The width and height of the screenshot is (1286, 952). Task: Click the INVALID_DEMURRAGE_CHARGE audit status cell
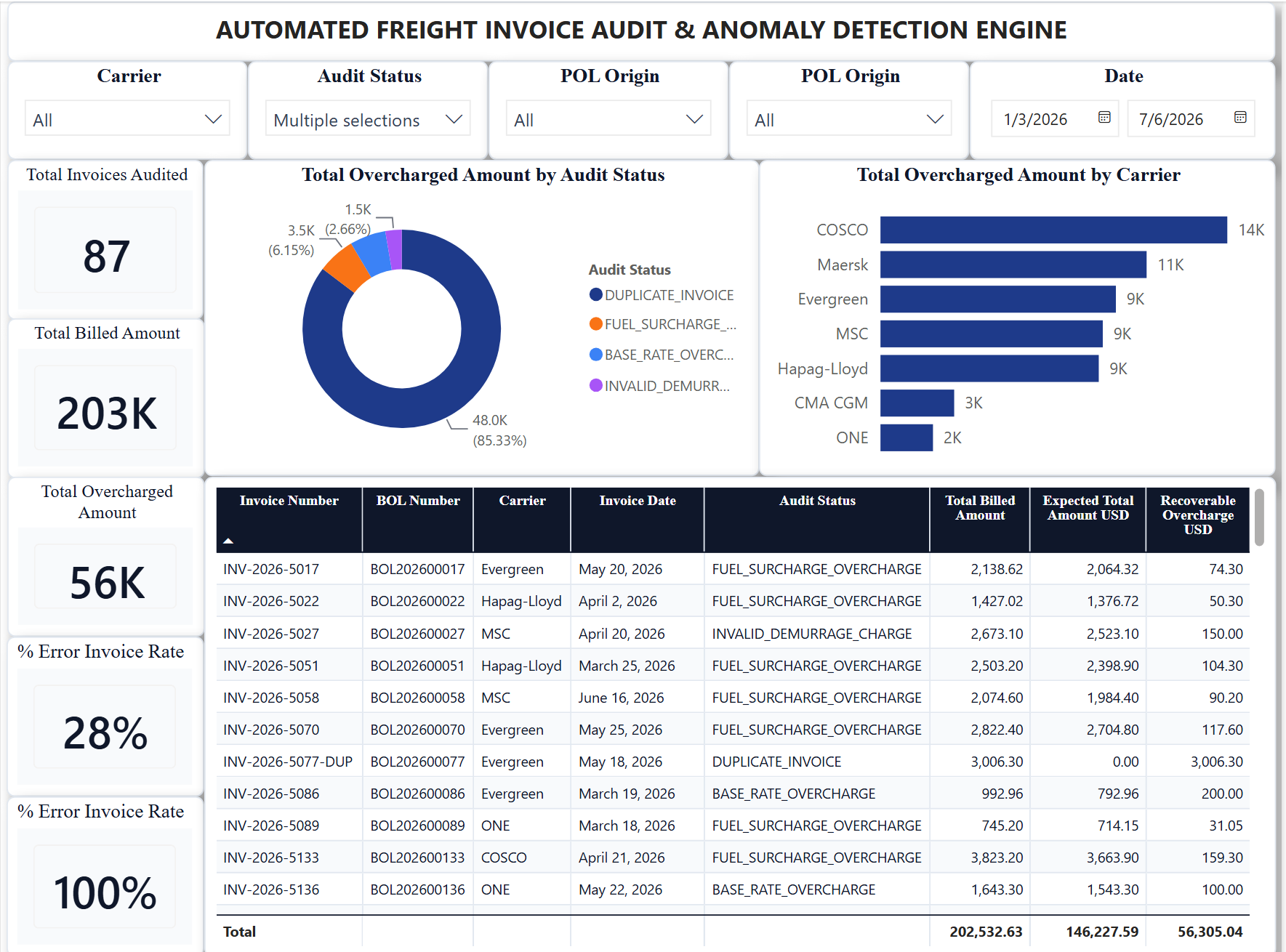click(812, 634)
